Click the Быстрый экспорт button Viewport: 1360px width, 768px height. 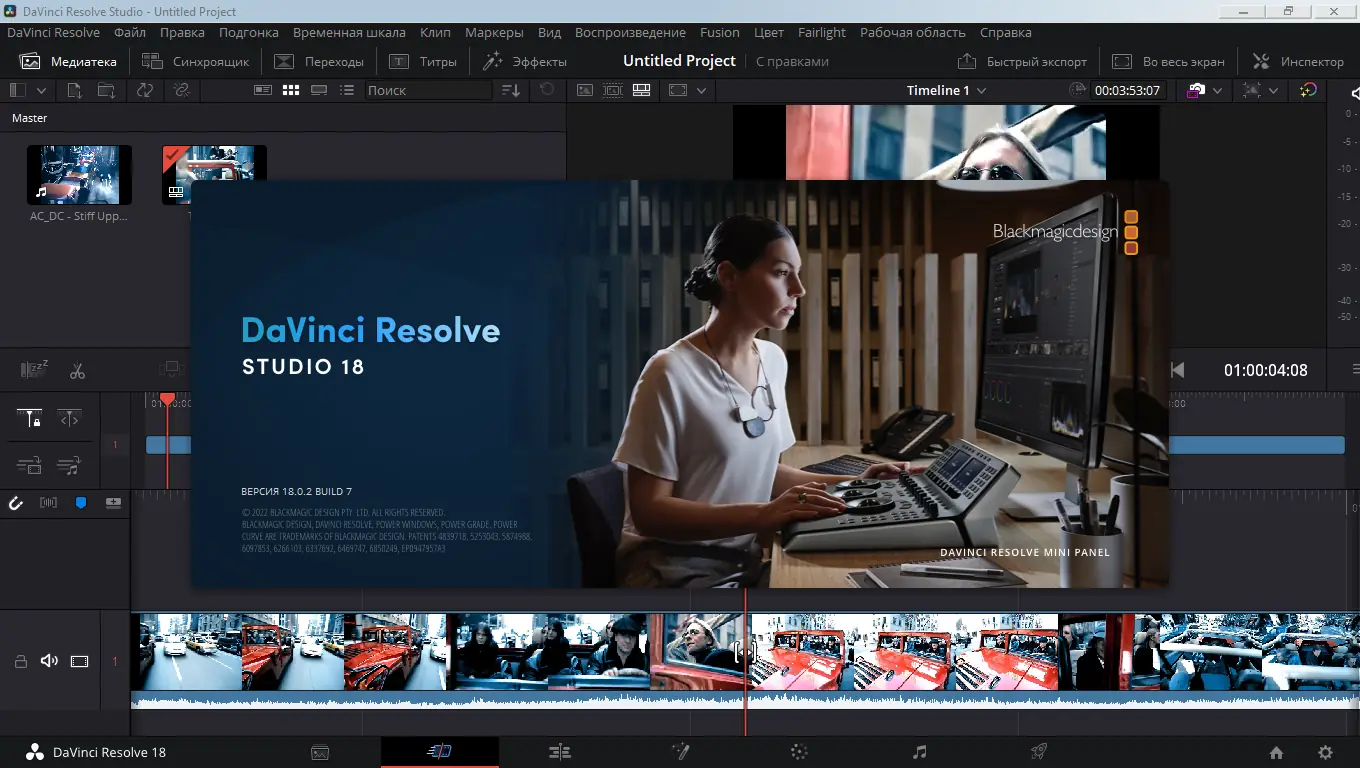pyautogui.click(x=1022, y=61)
